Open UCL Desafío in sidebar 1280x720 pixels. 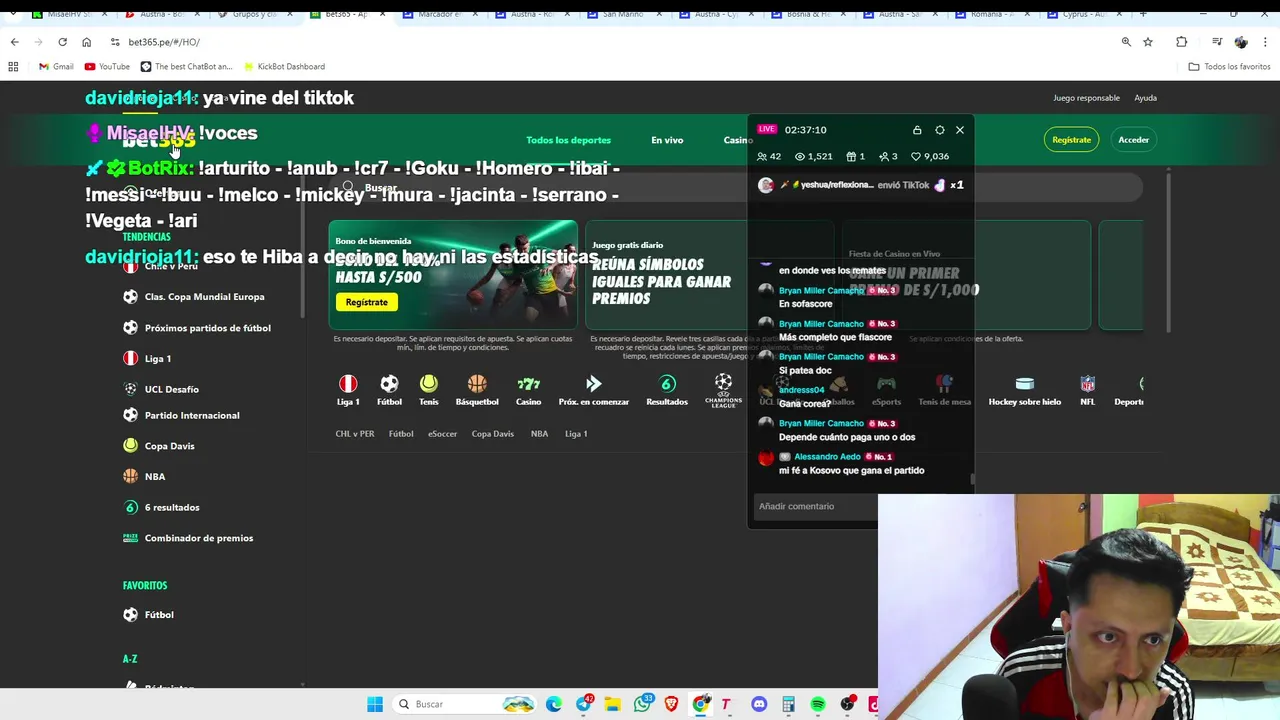(x=171, y=389)
